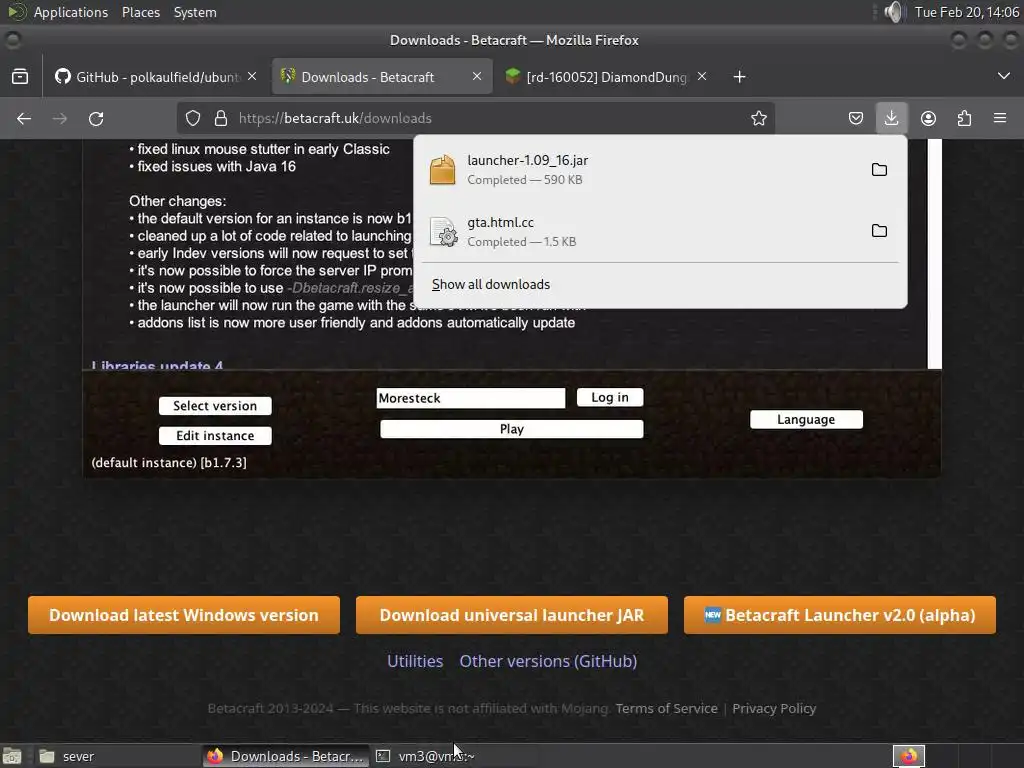The height and width of the screenshot is (768, 1024).
Task: Open the Other versions (GitHub) link
Action: tap(548, 661)
